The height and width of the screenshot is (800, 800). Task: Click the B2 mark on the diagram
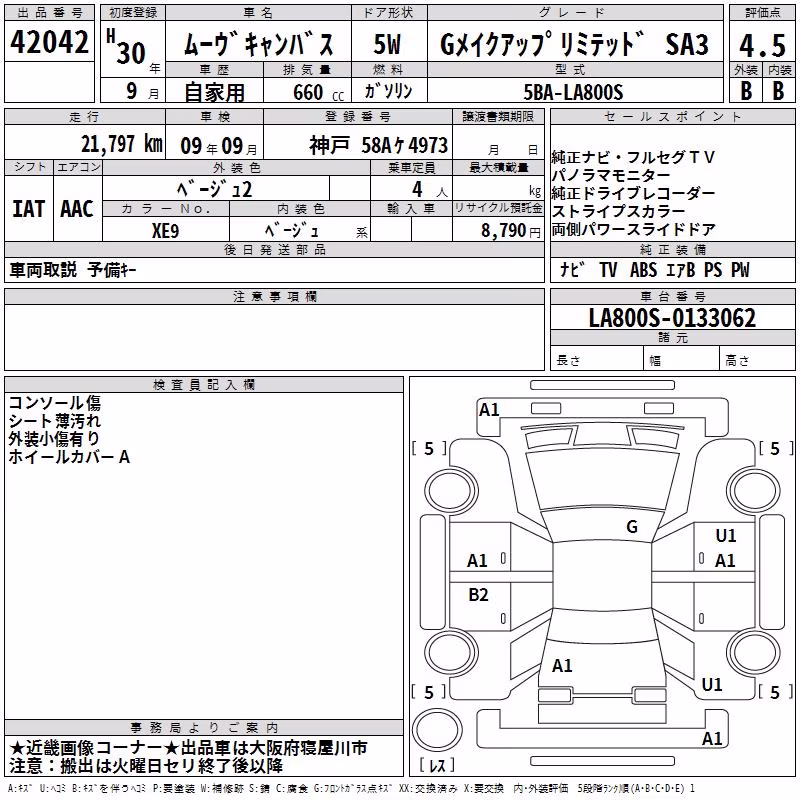point(478,595)
